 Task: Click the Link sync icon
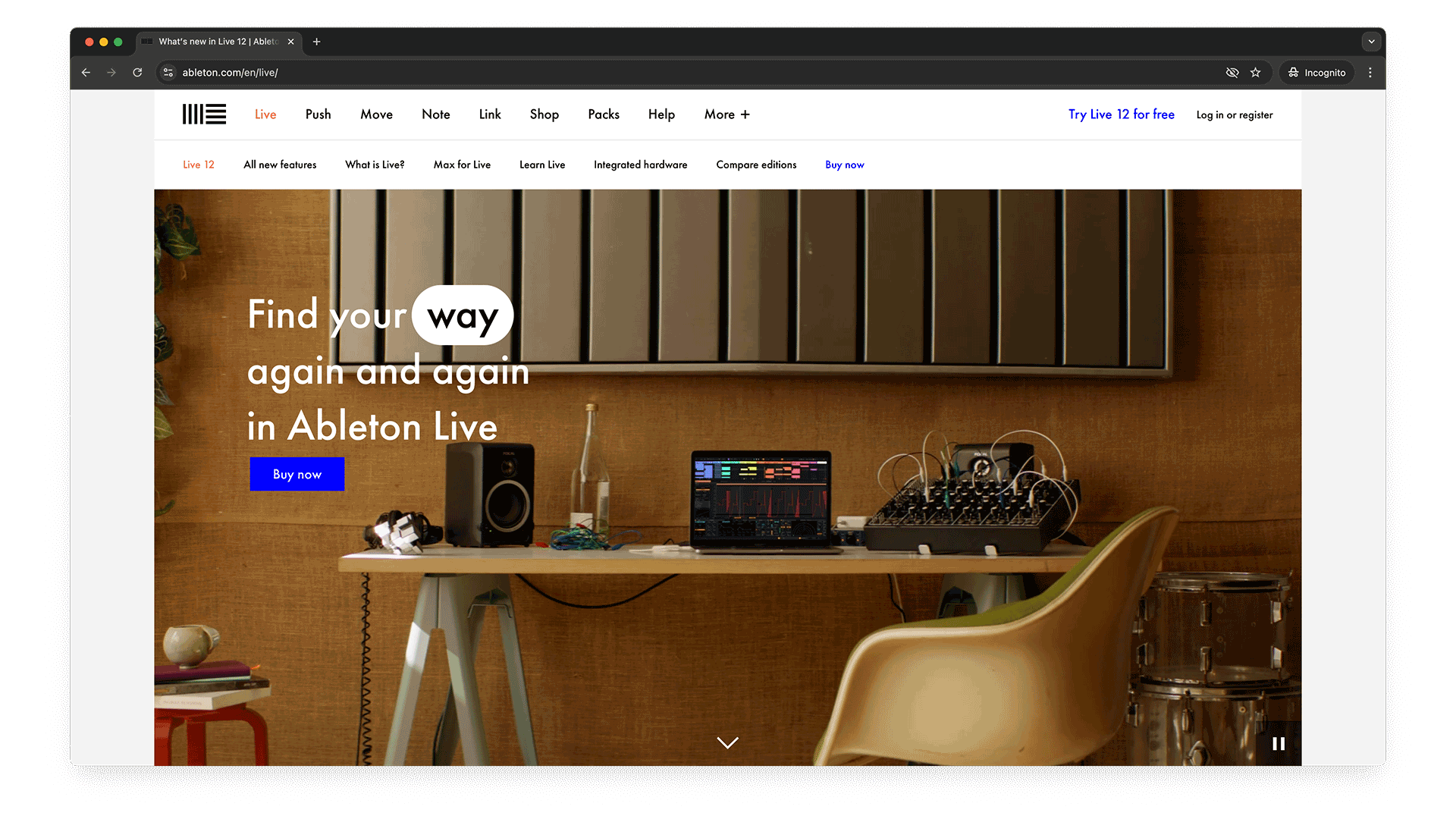click(489, 114)
